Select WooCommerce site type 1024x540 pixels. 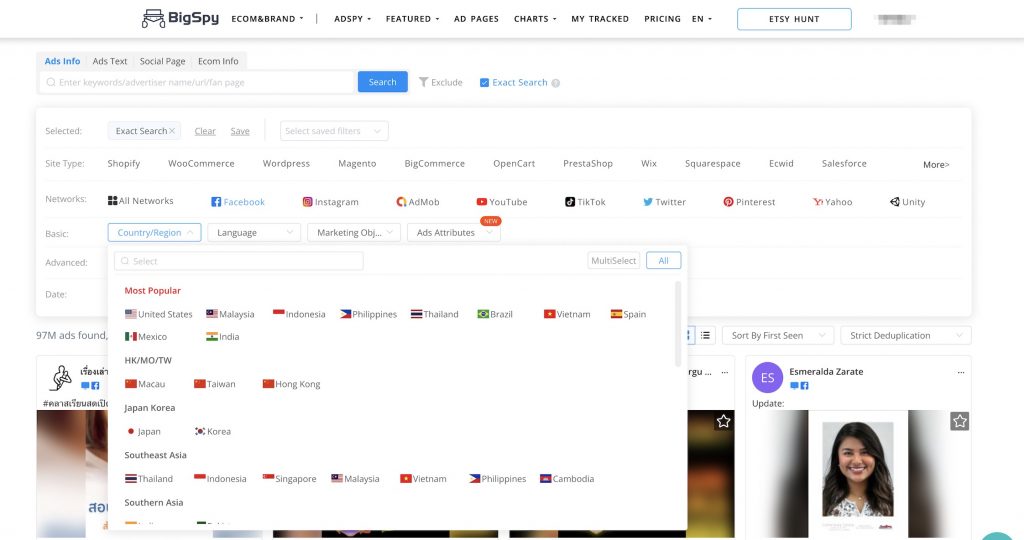201,163
